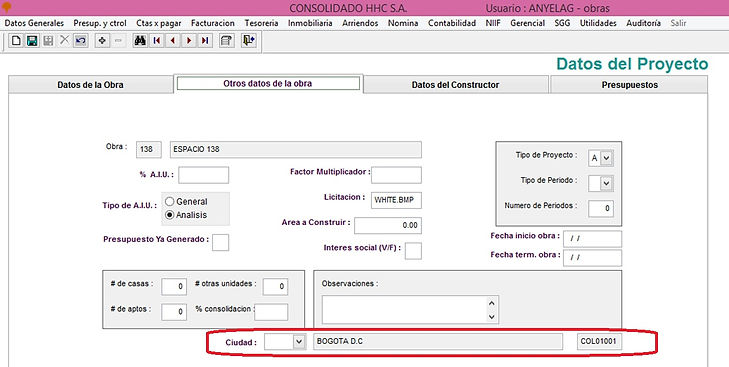Open the Facturacion menu
The image size is (729, 367).
point(212,23)
